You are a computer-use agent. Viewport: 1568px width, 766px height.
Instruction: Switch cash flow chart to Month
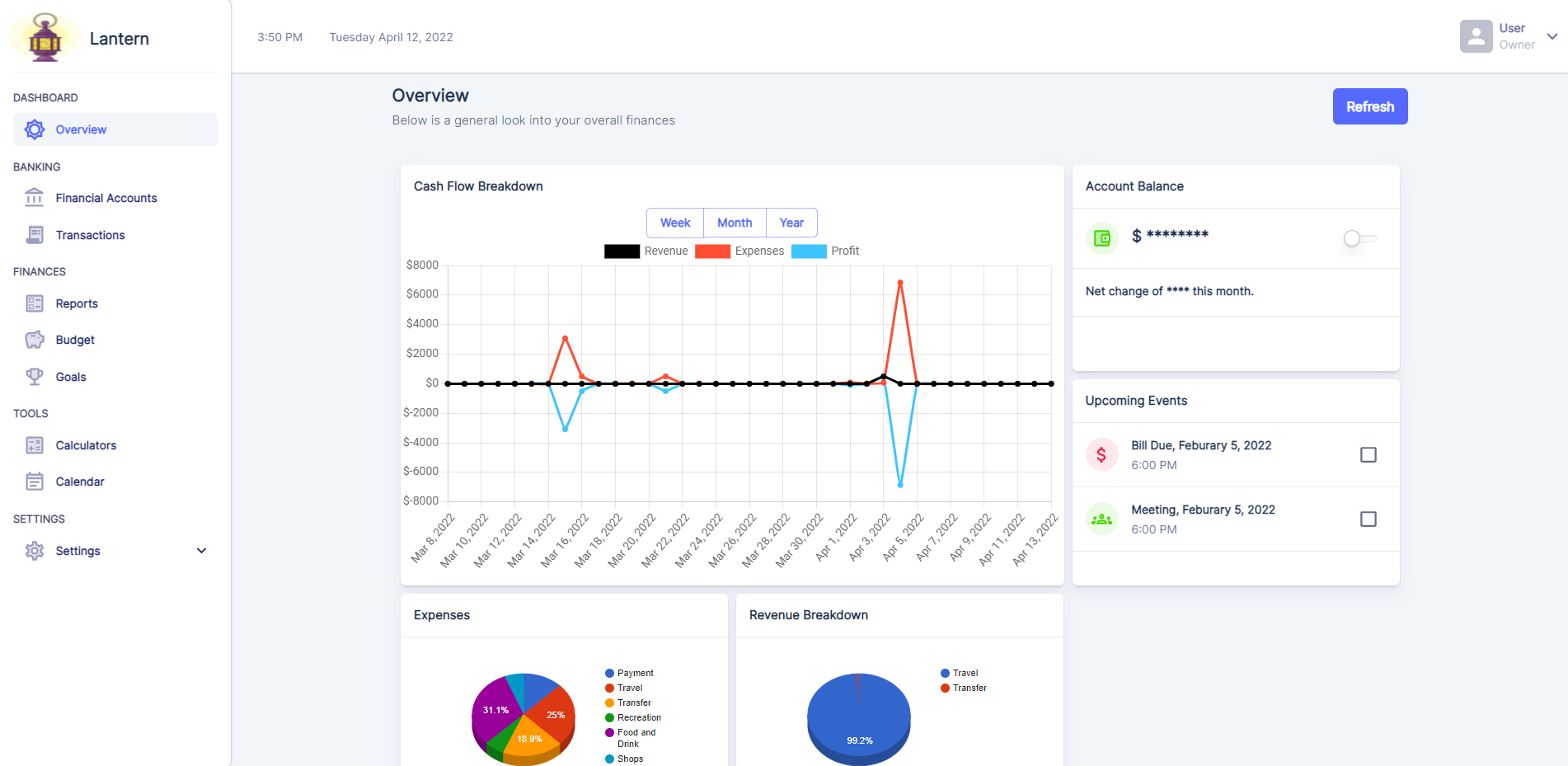click(x=735, y=223)
